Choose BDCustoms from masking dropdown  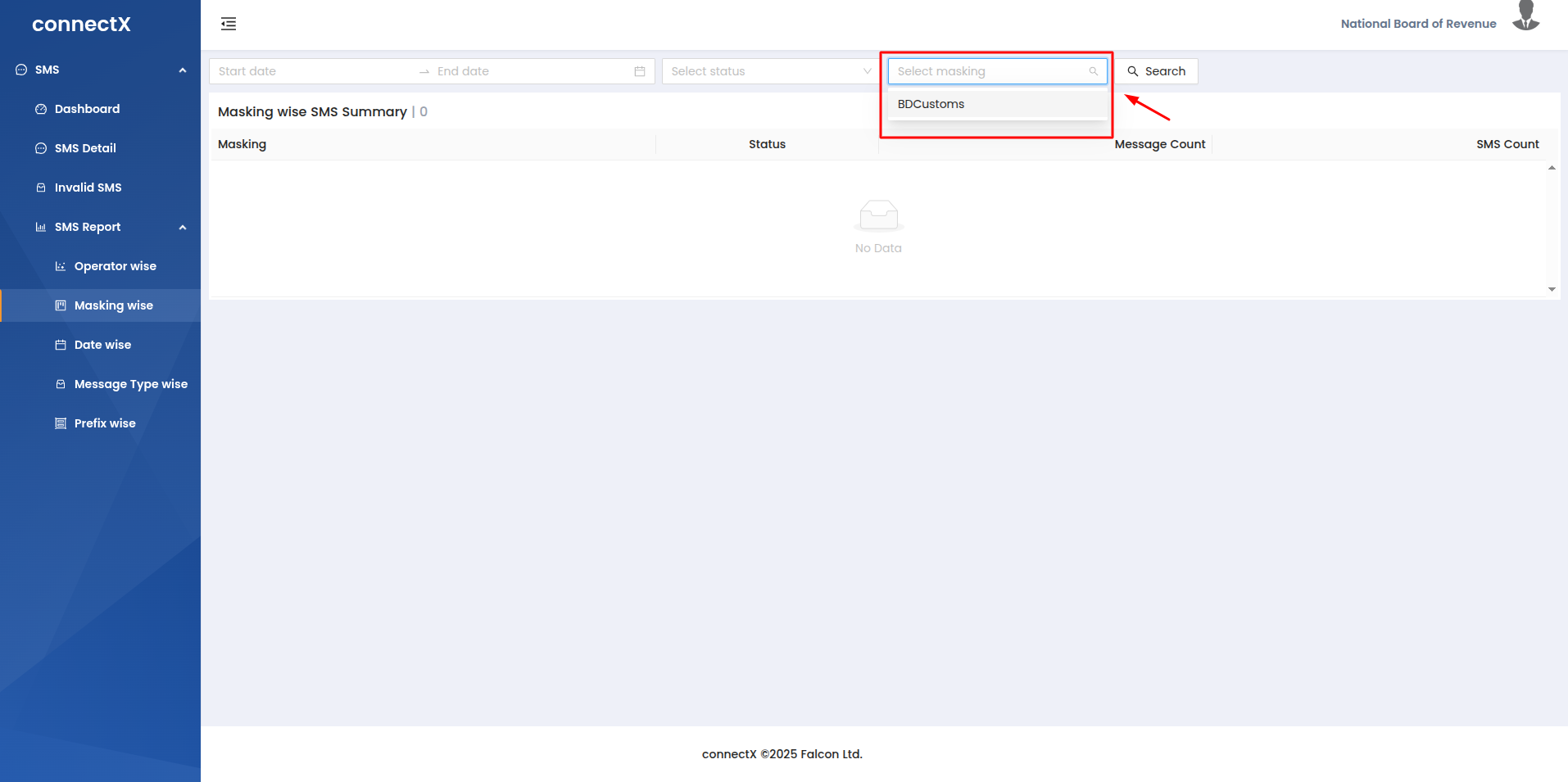[x=931, y=104]
